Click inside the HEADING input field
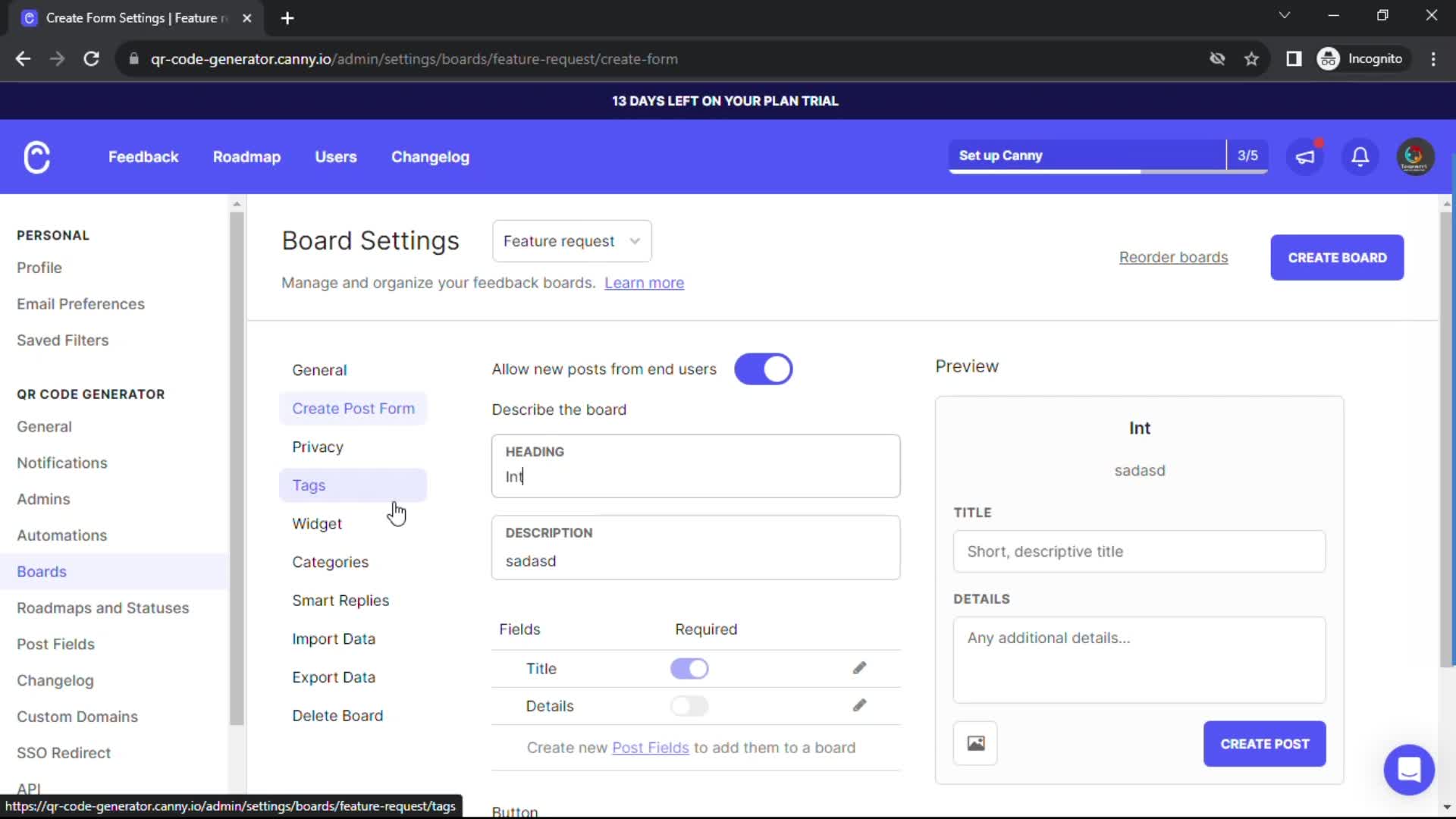 click(x=695, y=476)
